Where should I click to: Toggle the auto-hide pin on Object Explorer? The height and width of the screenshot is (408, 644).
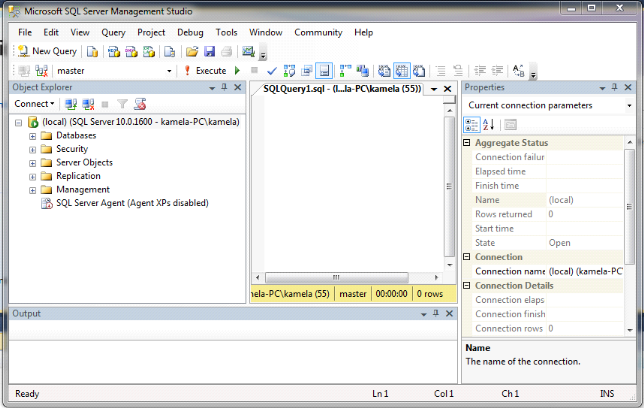click(224, 88)
